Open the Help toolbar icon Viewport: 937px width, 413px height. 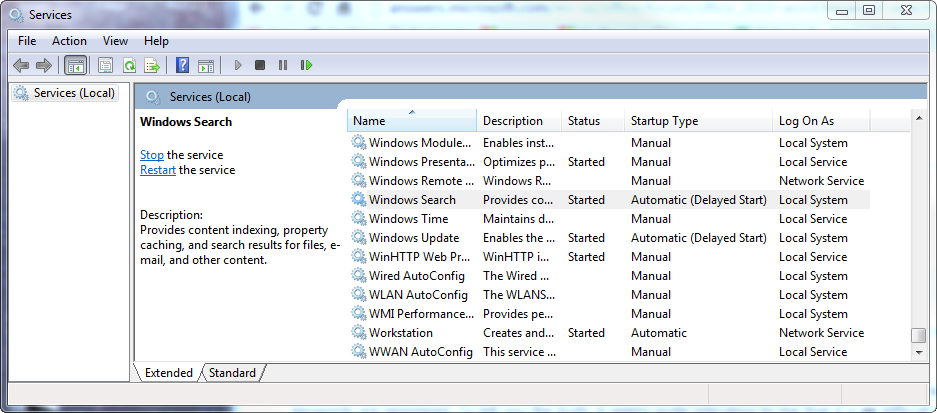pos(183,65)
